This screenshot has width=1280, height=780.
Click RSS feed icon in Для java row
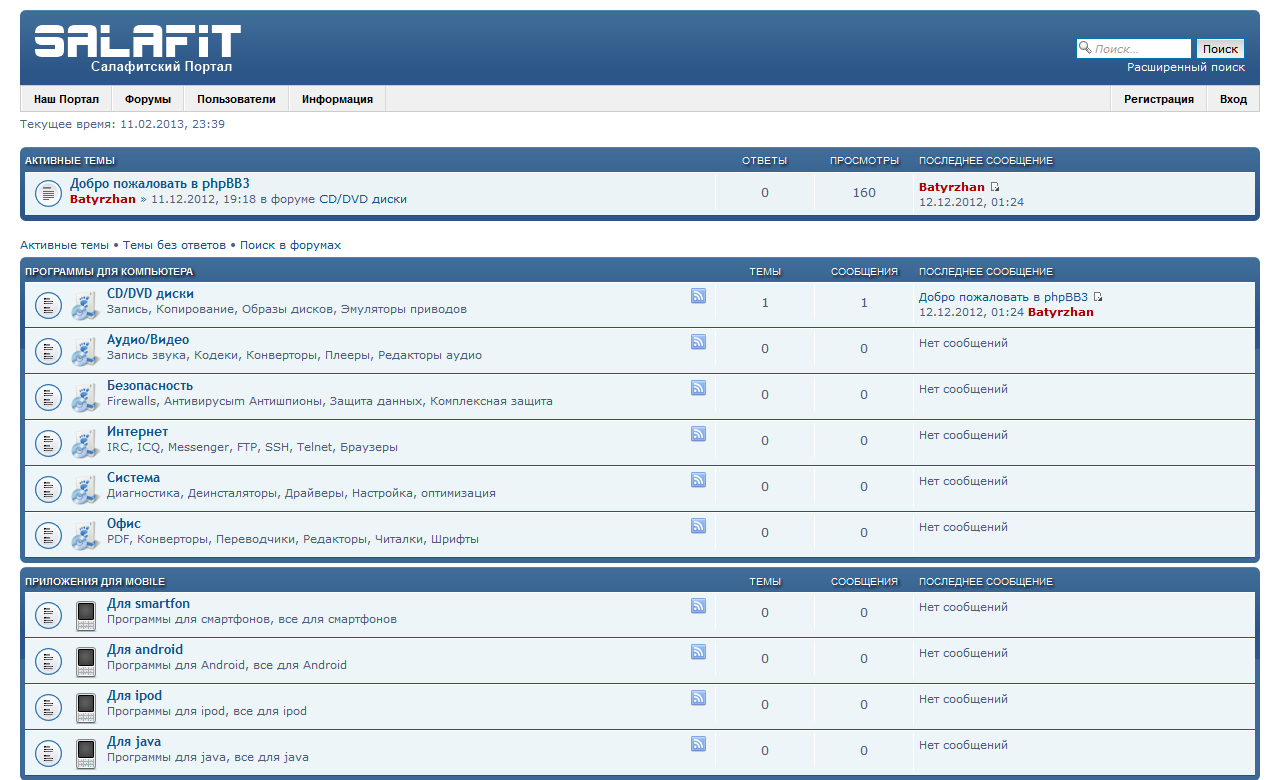click(698, 744)
